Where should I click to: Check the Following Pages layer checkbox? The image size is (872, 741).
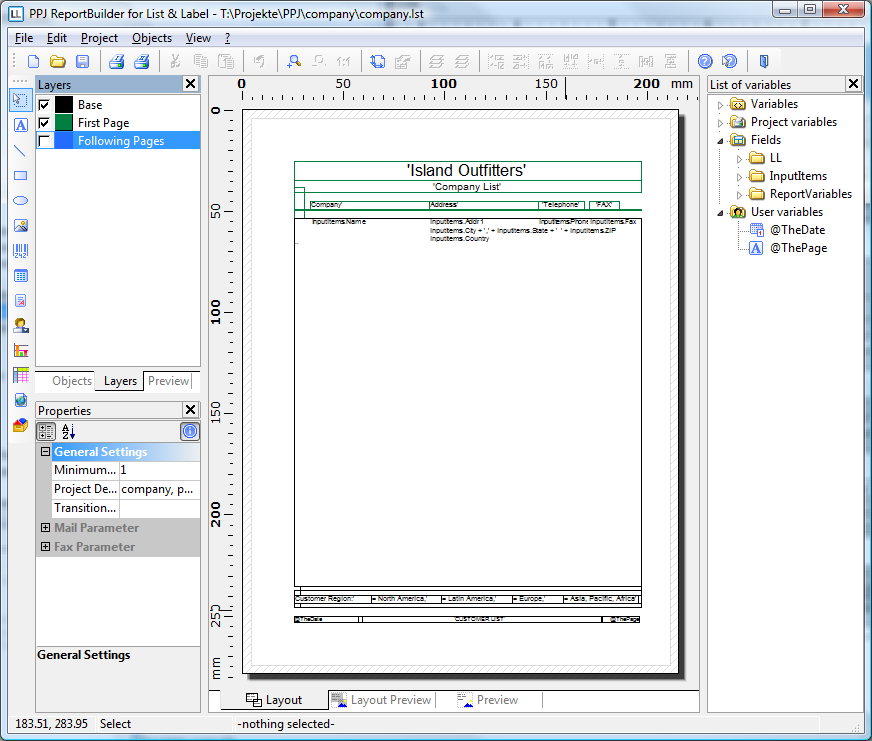(x=44, y=141)
